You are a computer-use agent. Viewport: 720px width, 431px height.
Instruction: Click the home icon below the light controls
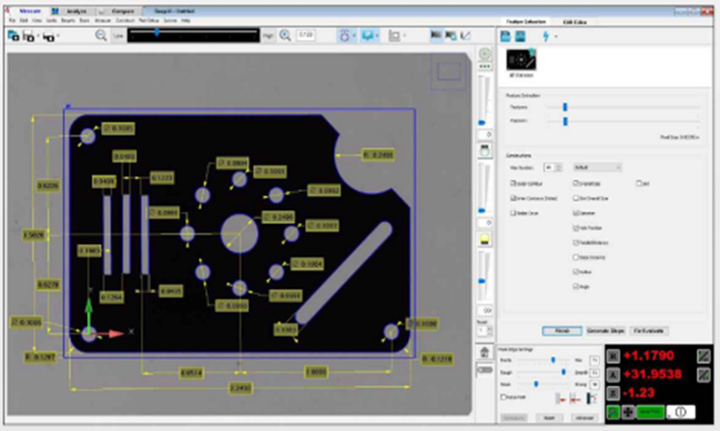coord(484,352)
